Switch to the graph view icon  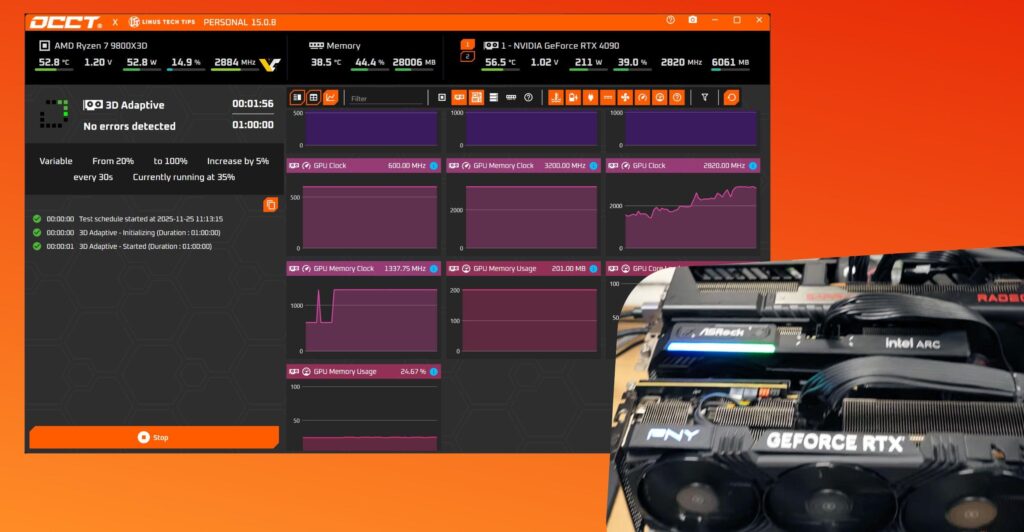331,98
